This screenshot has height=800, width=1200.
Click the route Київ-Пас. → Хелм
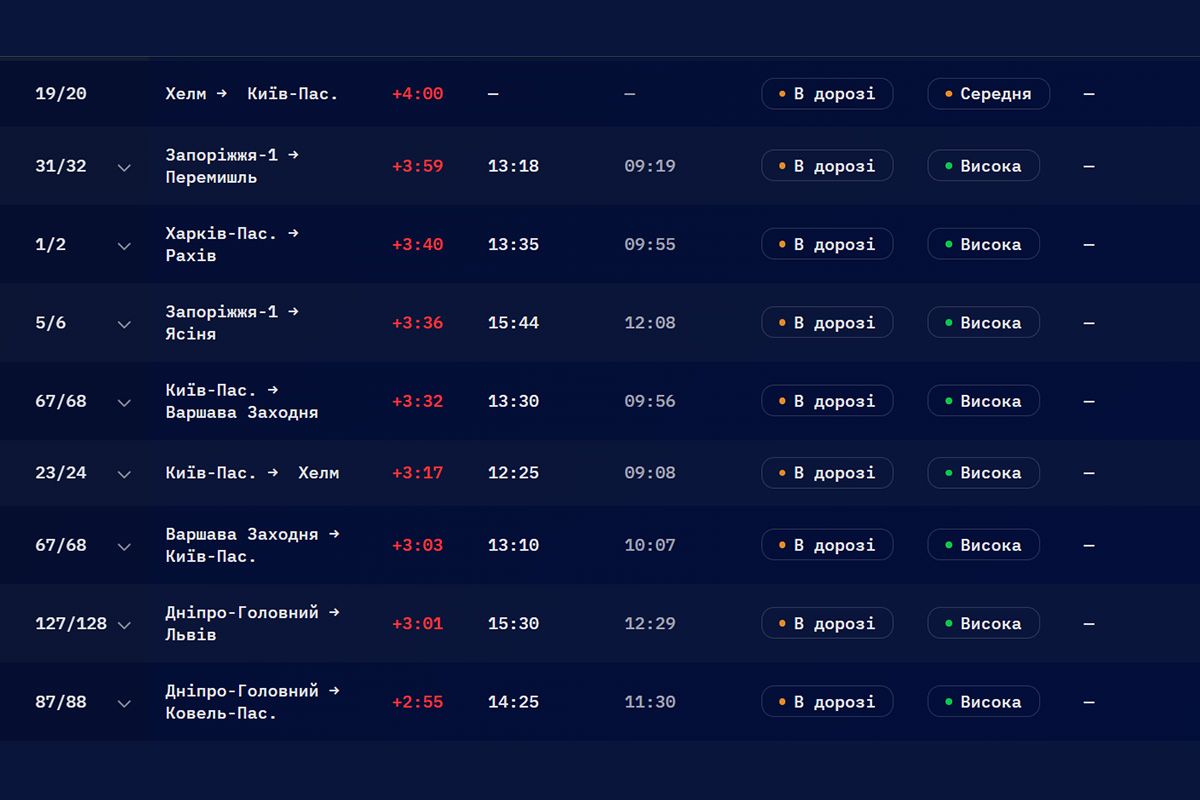point(252,473)
